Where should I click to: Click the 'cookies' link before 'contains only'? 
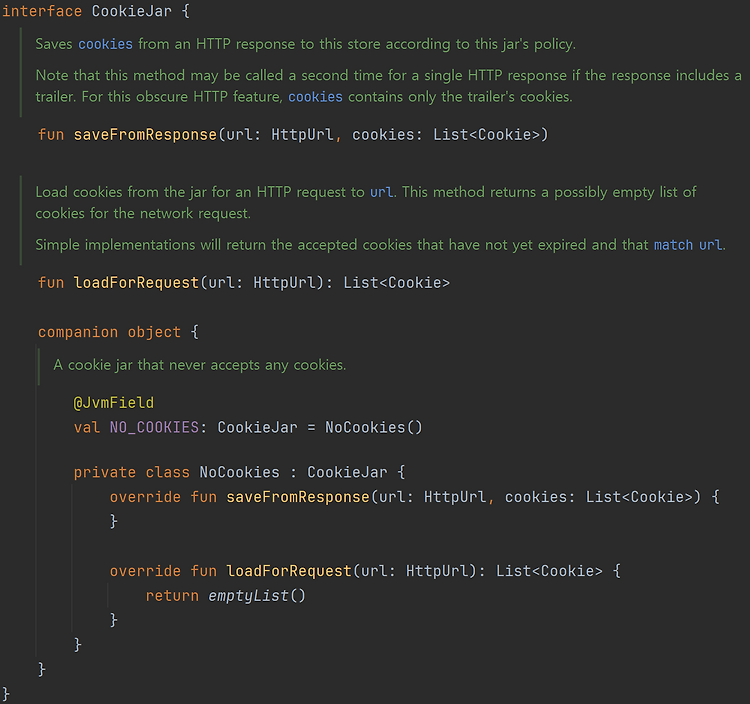point(315,97)
